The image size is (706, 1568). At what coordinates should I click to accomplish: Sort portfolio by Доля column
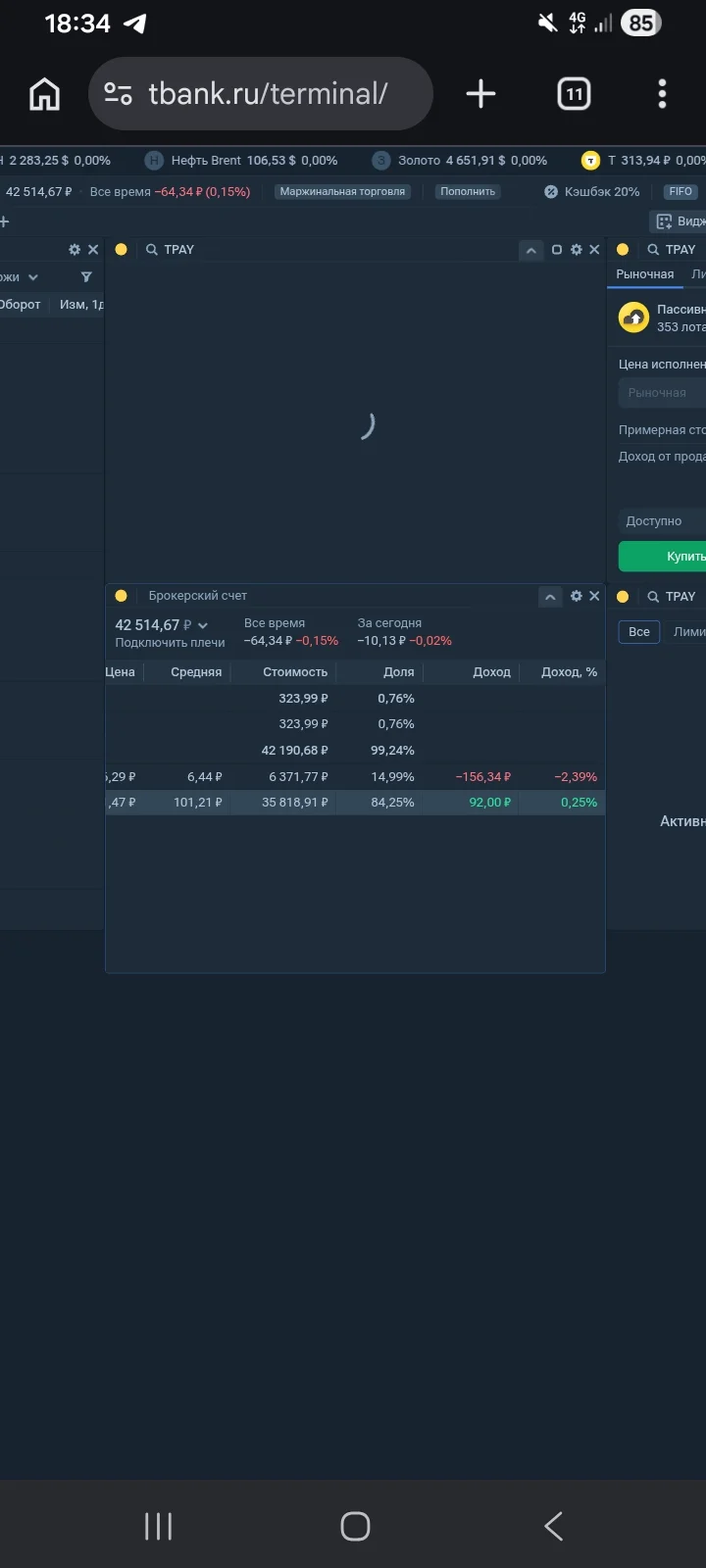pyautogui.click(x=399, y=672)
